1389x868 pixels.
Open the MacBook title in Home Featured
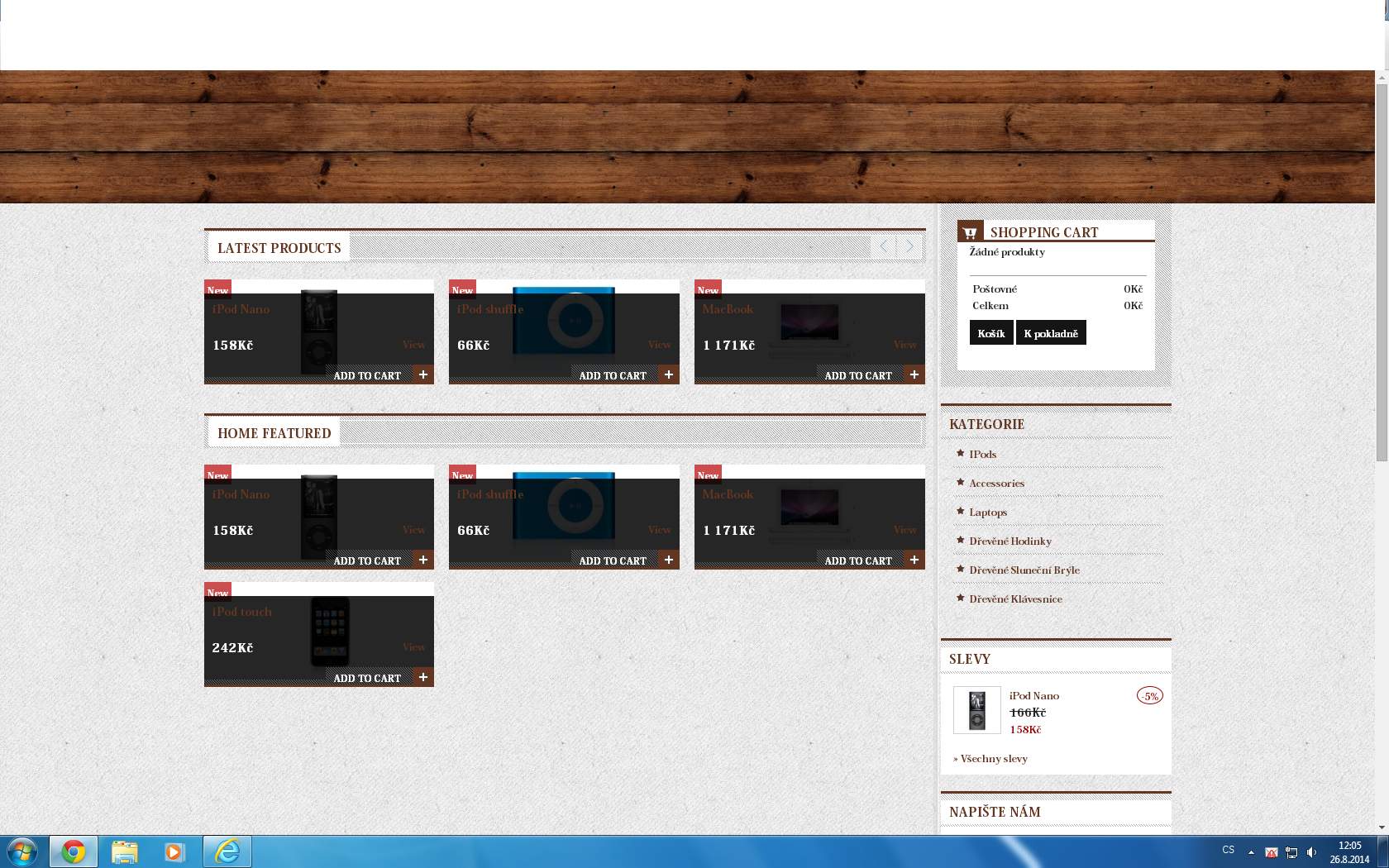[x=728, y=494]
